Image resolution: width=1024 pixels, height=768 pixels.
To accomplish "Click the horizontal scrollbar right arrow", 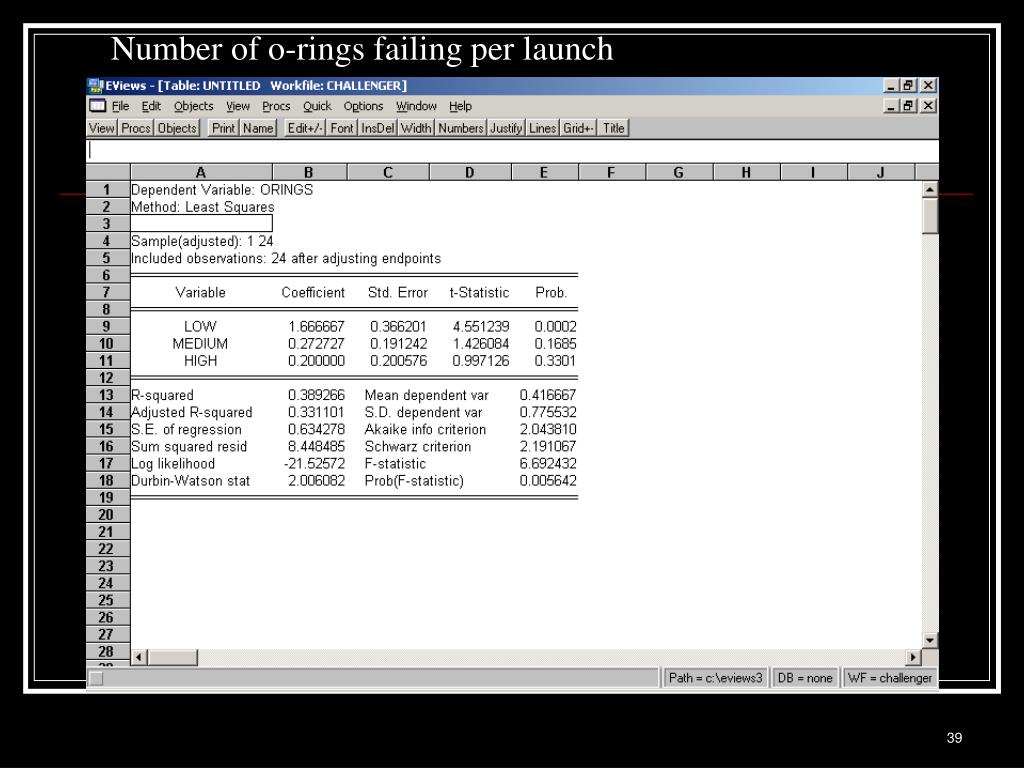I will pyautogui.click(x=913, y=657).
